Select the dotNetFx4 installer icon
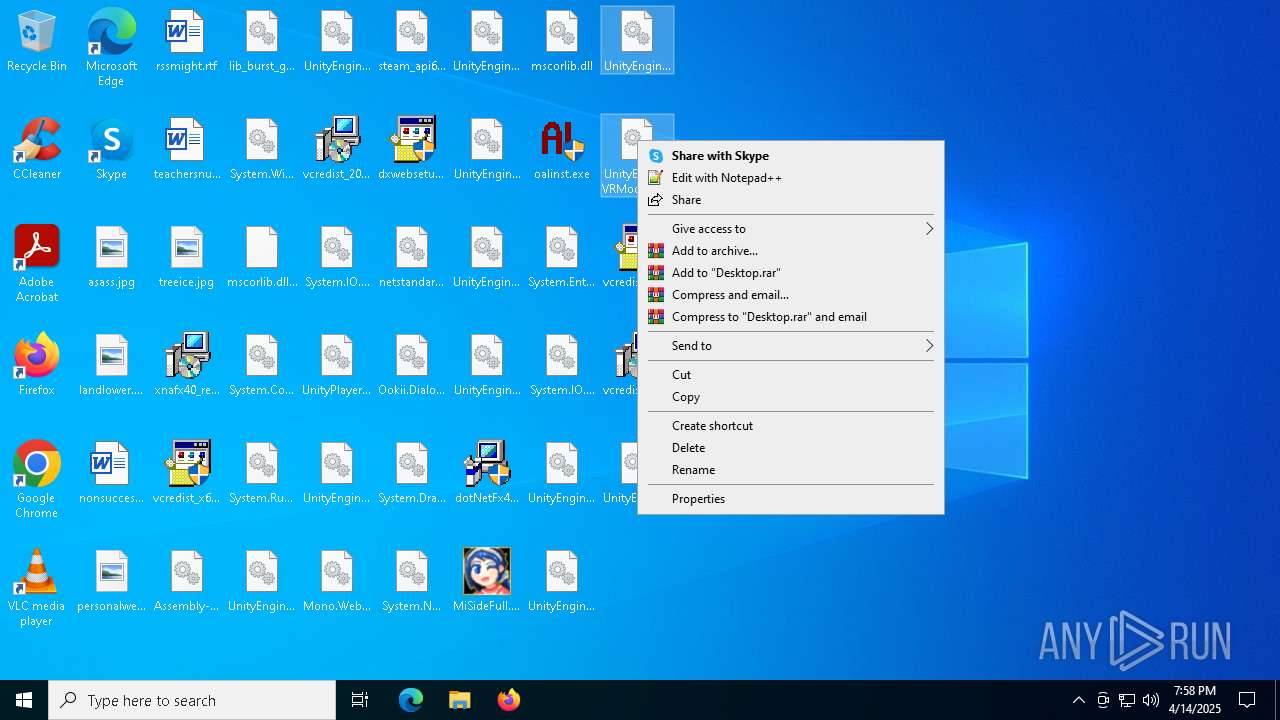 point(487,473)
